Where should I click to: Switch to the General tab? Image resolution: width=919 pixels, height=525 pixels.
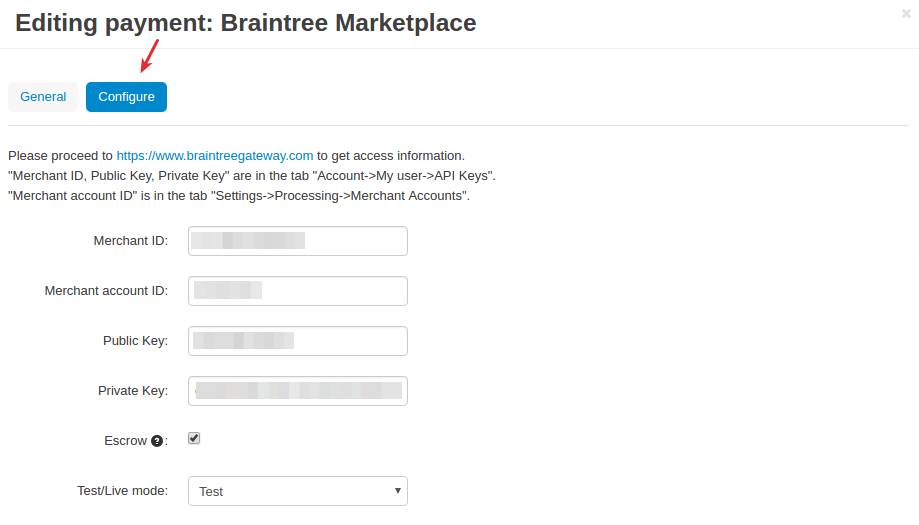click(x=43, y=97)
